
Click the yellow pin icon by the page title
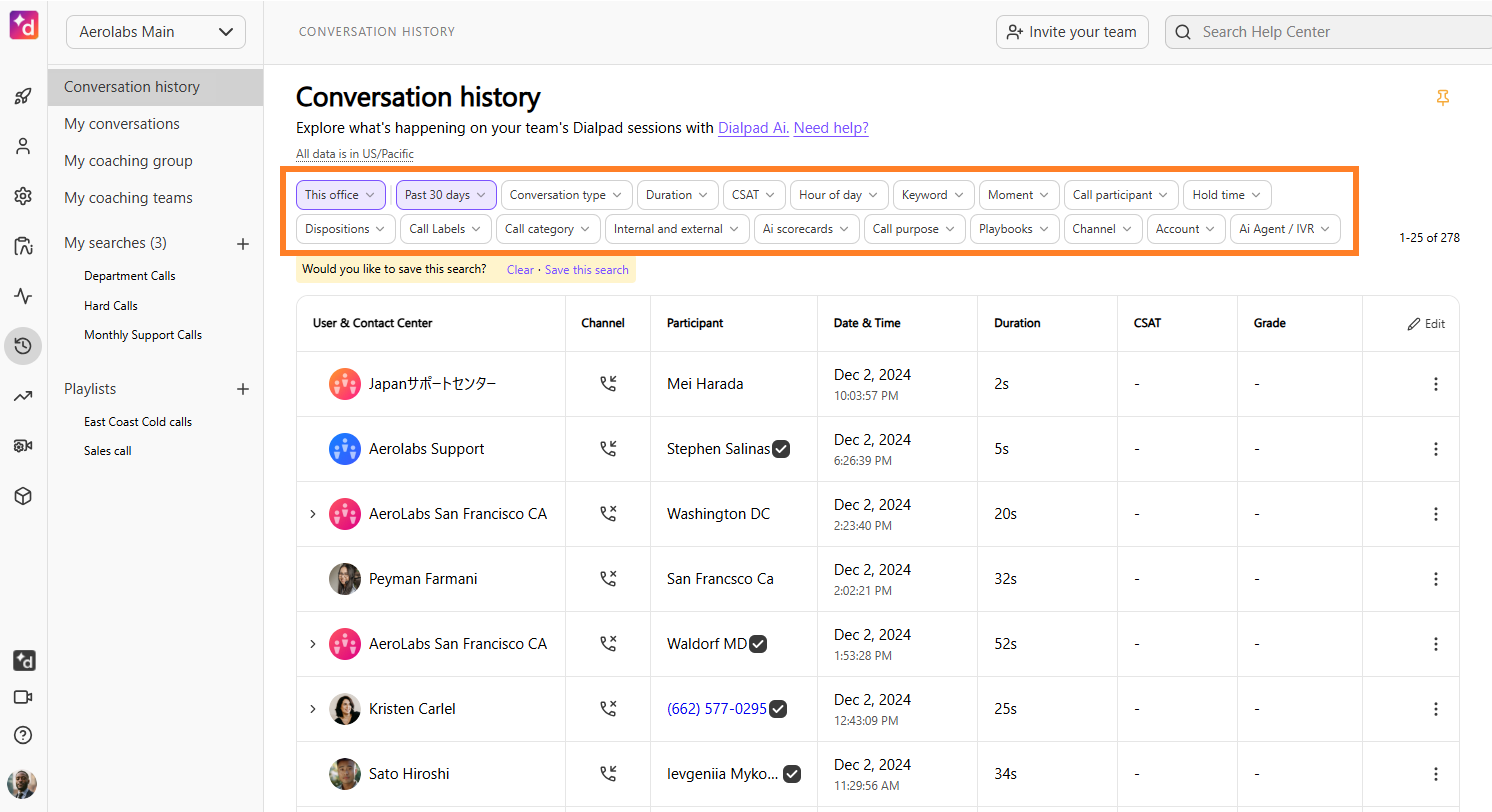[1442, 97]
